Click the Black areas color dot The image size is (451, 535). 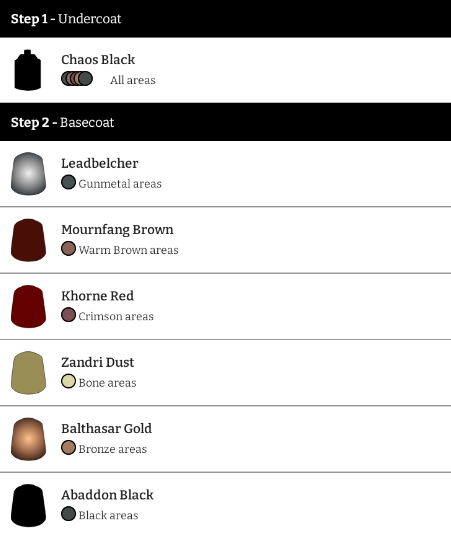[68, 514]
